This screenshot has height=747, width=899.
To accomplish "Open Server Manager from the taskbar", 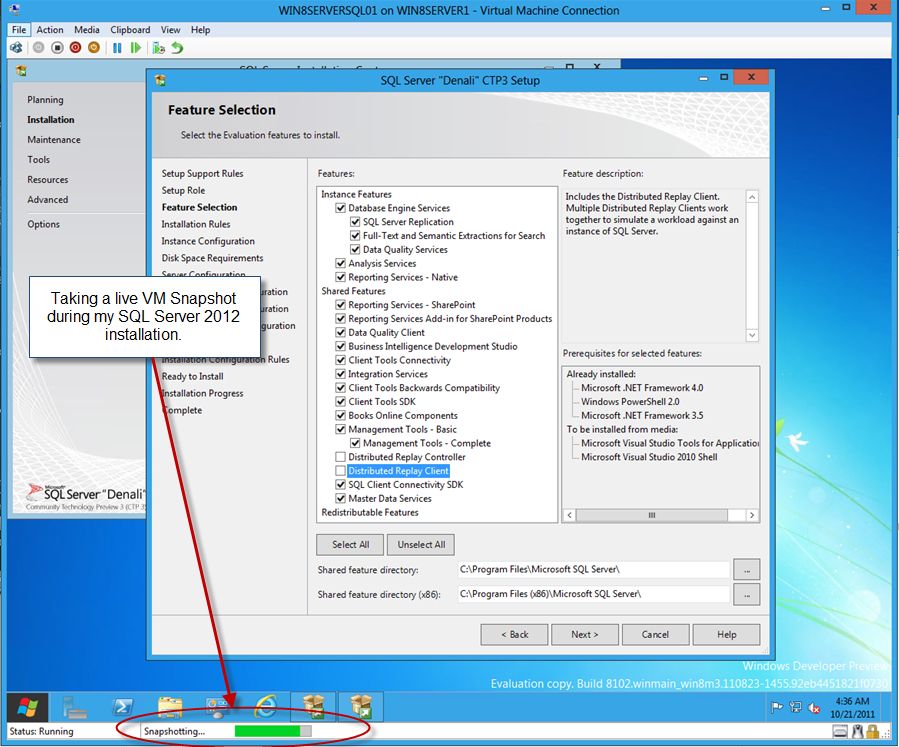I will tap(75, 707).
